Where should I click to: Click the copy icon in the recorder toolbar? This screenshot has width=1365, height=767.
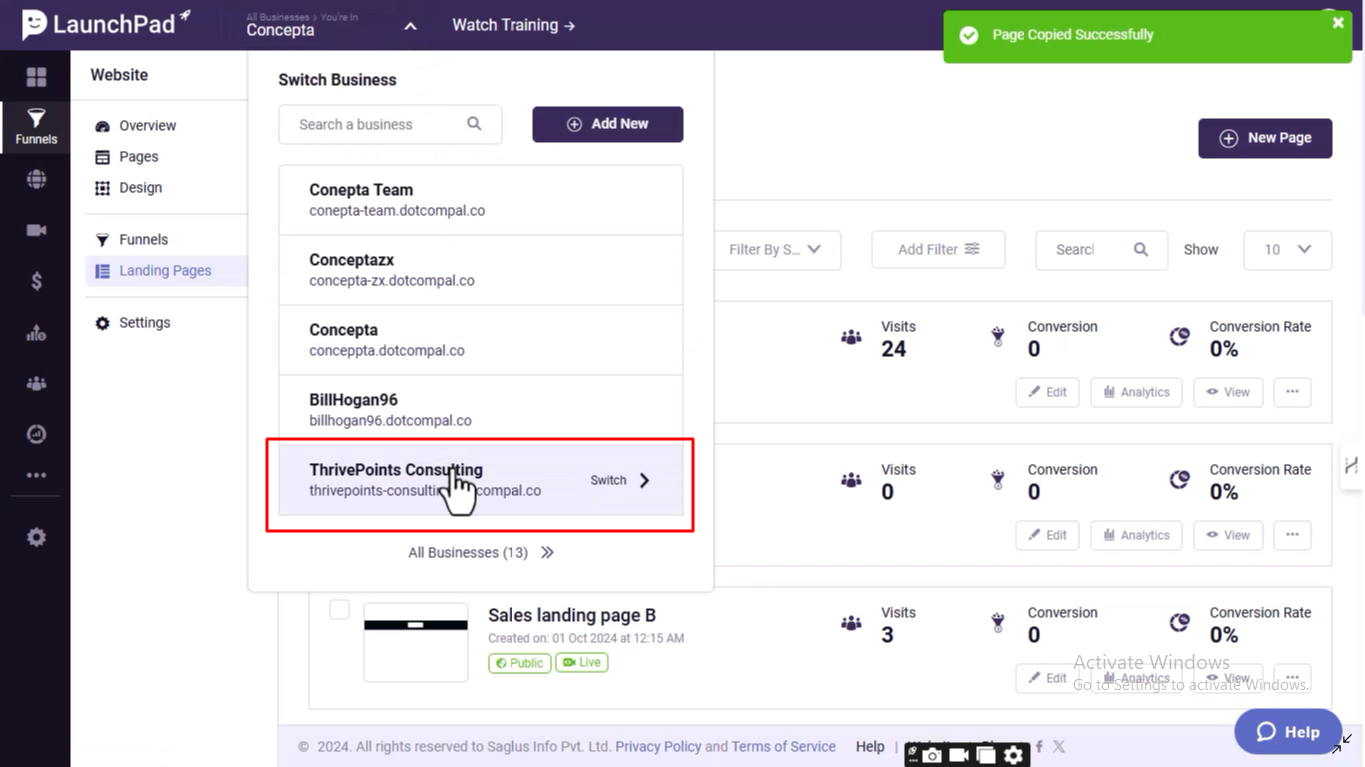pyautogui.click(x=986, y=755)
